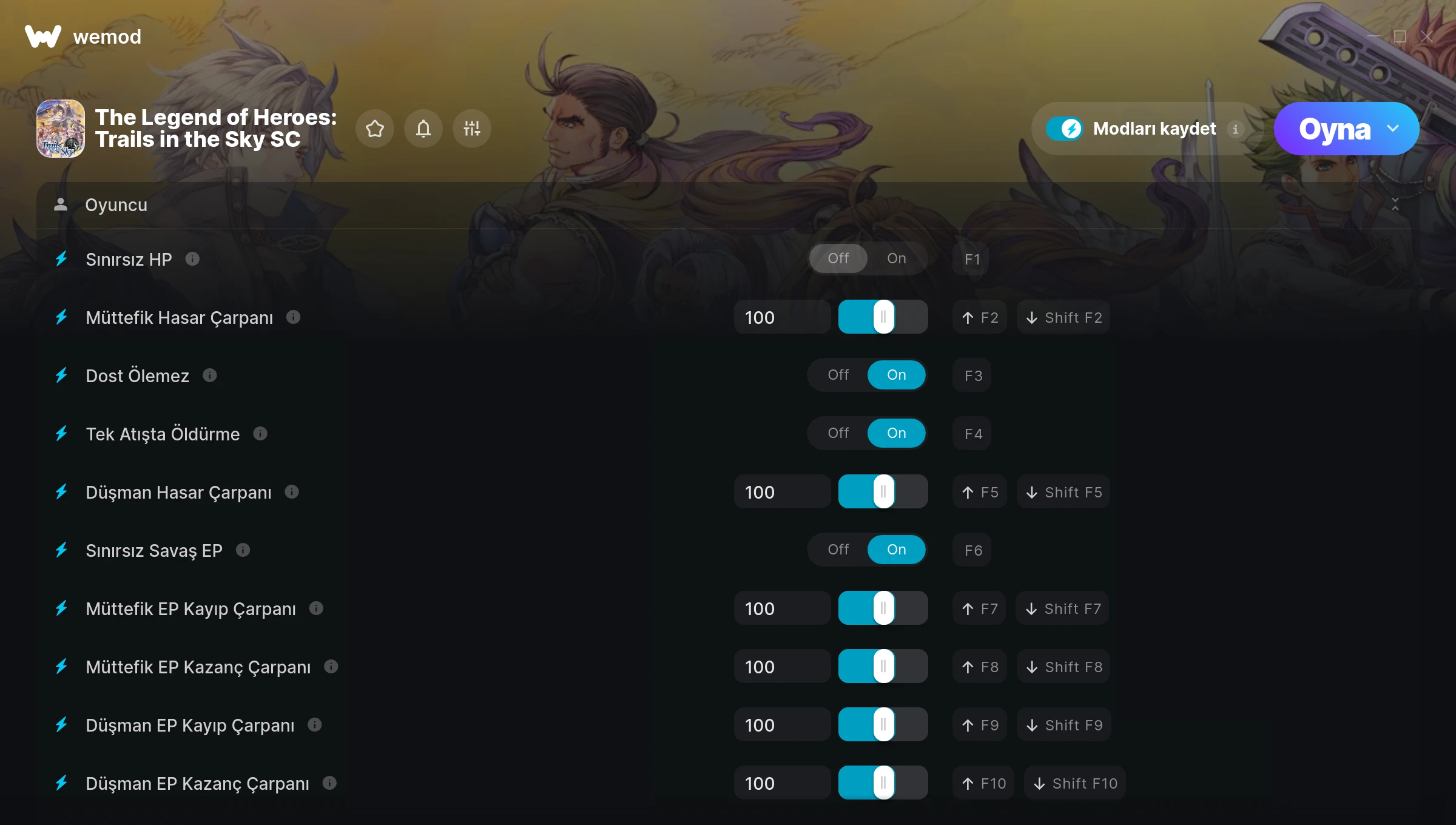The image size is (1456, 825).
Task: Launch the game with Oyna
Action: 1335,129
